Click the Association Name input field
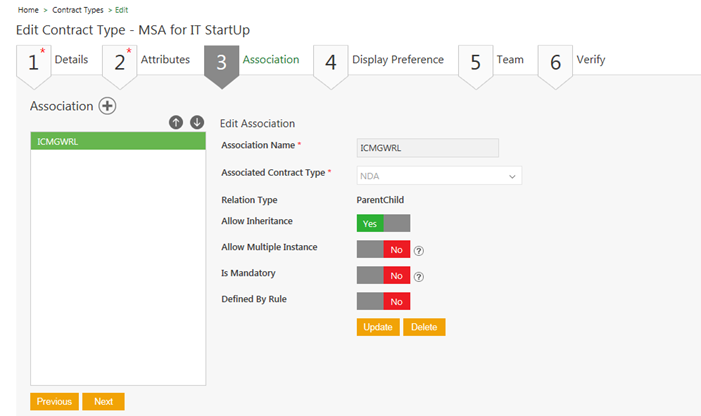This screenshot has height=416, width=701. [x=427, y=147]
